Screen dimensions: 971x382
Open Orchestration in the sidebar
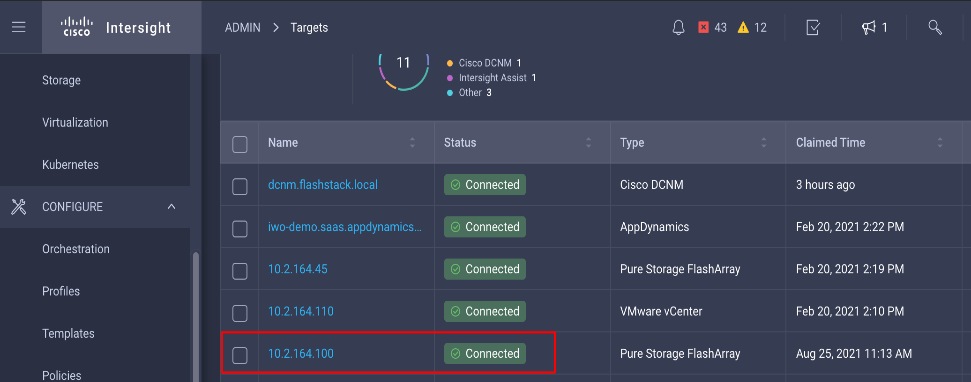click(76, 249)
